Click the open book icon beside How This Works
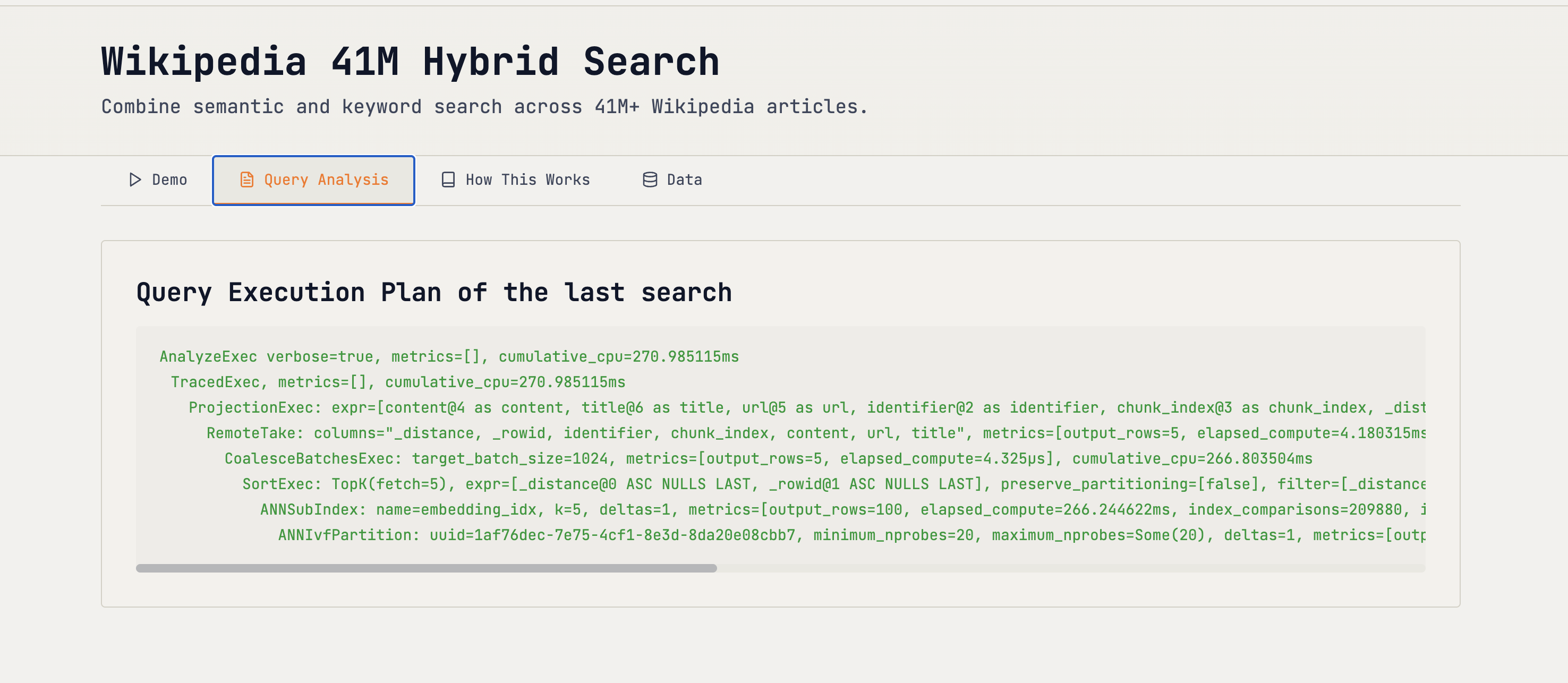1568x683 pixels. 448,180
